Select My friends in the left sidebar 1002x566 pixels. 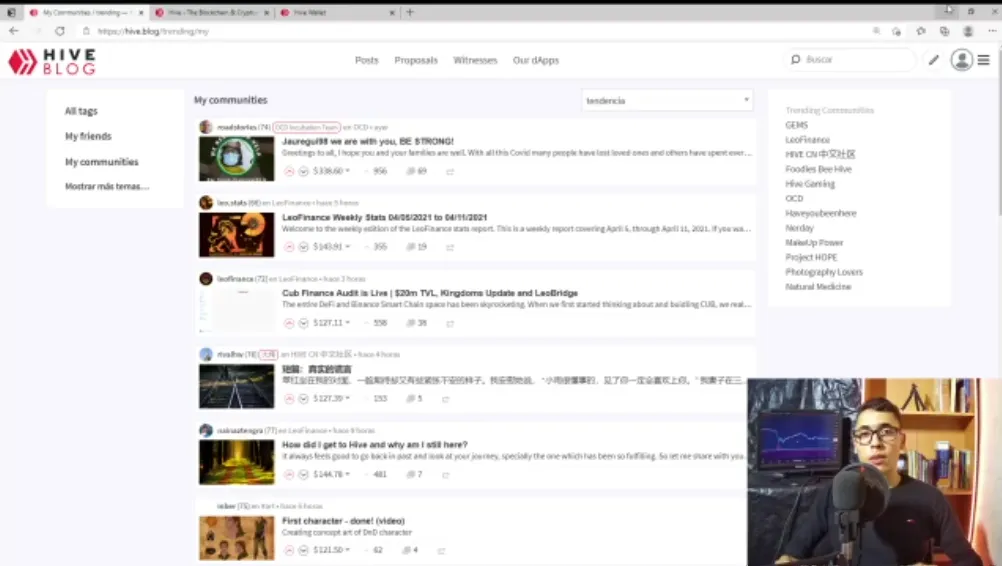pyautogui.click(x=88, y=137)
